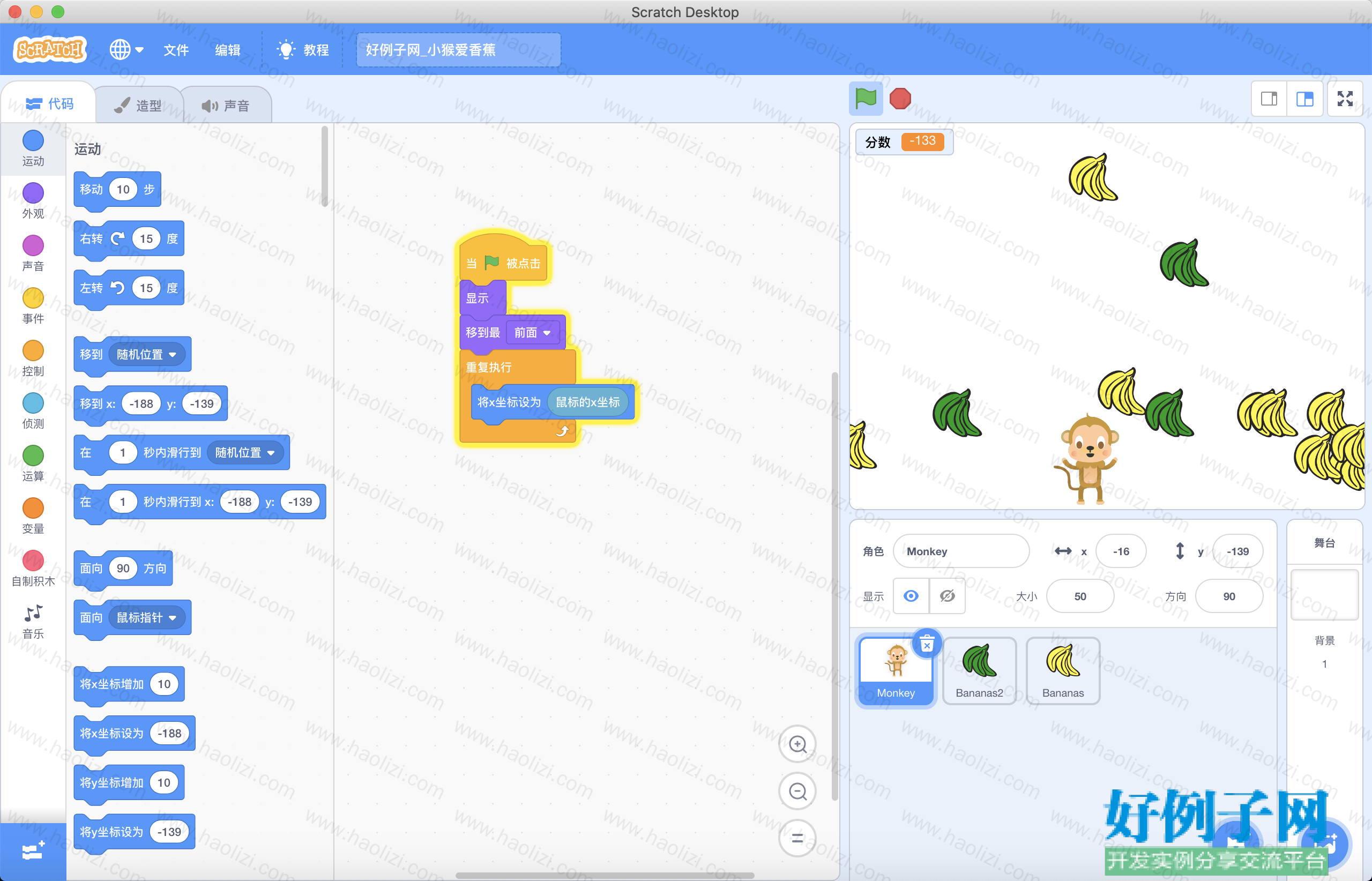Zoom in the code workspace
The height and width of the screenshot is (881, 1372).
point(797,744)
